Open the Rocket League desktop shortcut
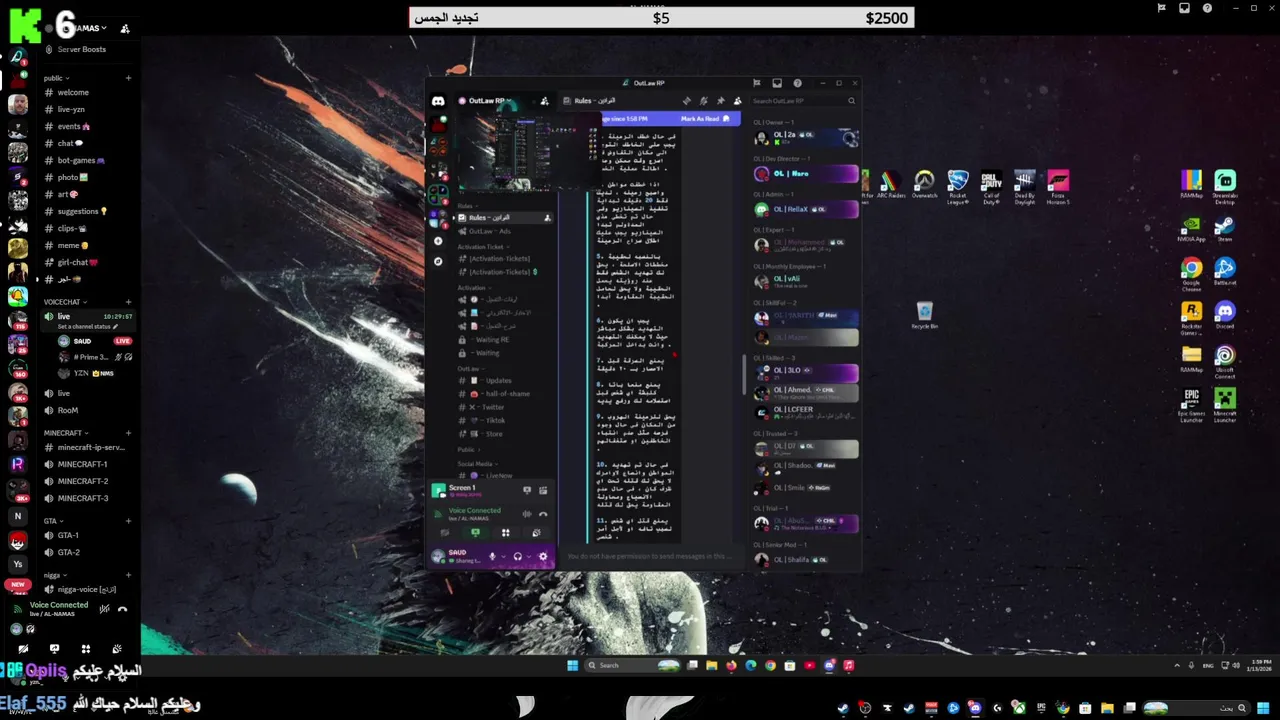The width and height of the screenshot is (1280, 720). pos(958,186)
